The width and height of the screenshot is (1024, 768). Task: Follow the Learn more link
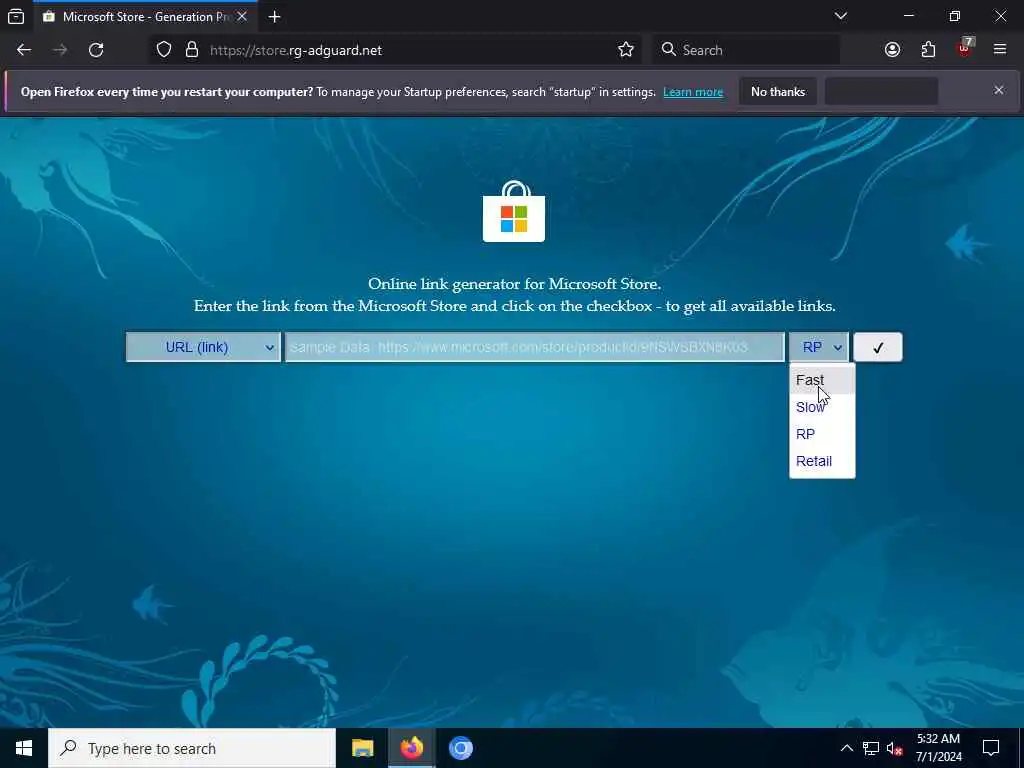693,92
